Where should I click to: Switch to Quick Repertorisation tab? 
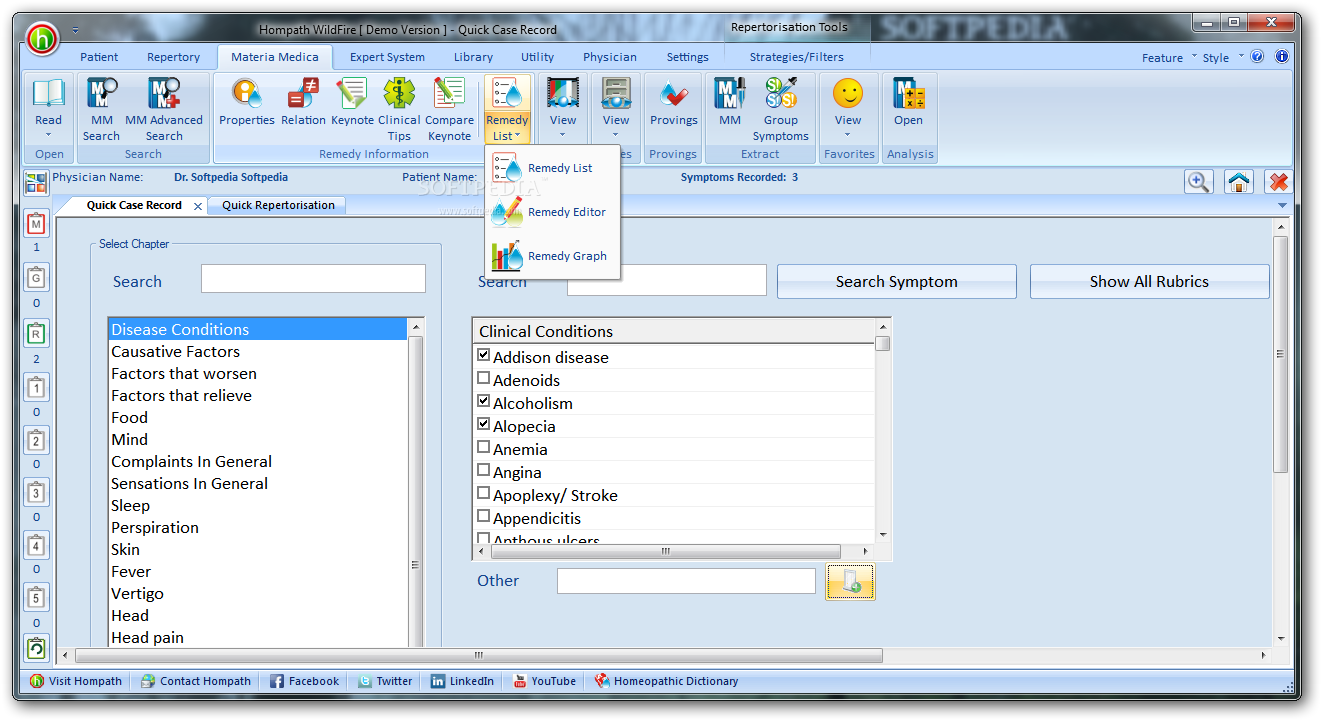pyautogui.click(x=278, y=205)
